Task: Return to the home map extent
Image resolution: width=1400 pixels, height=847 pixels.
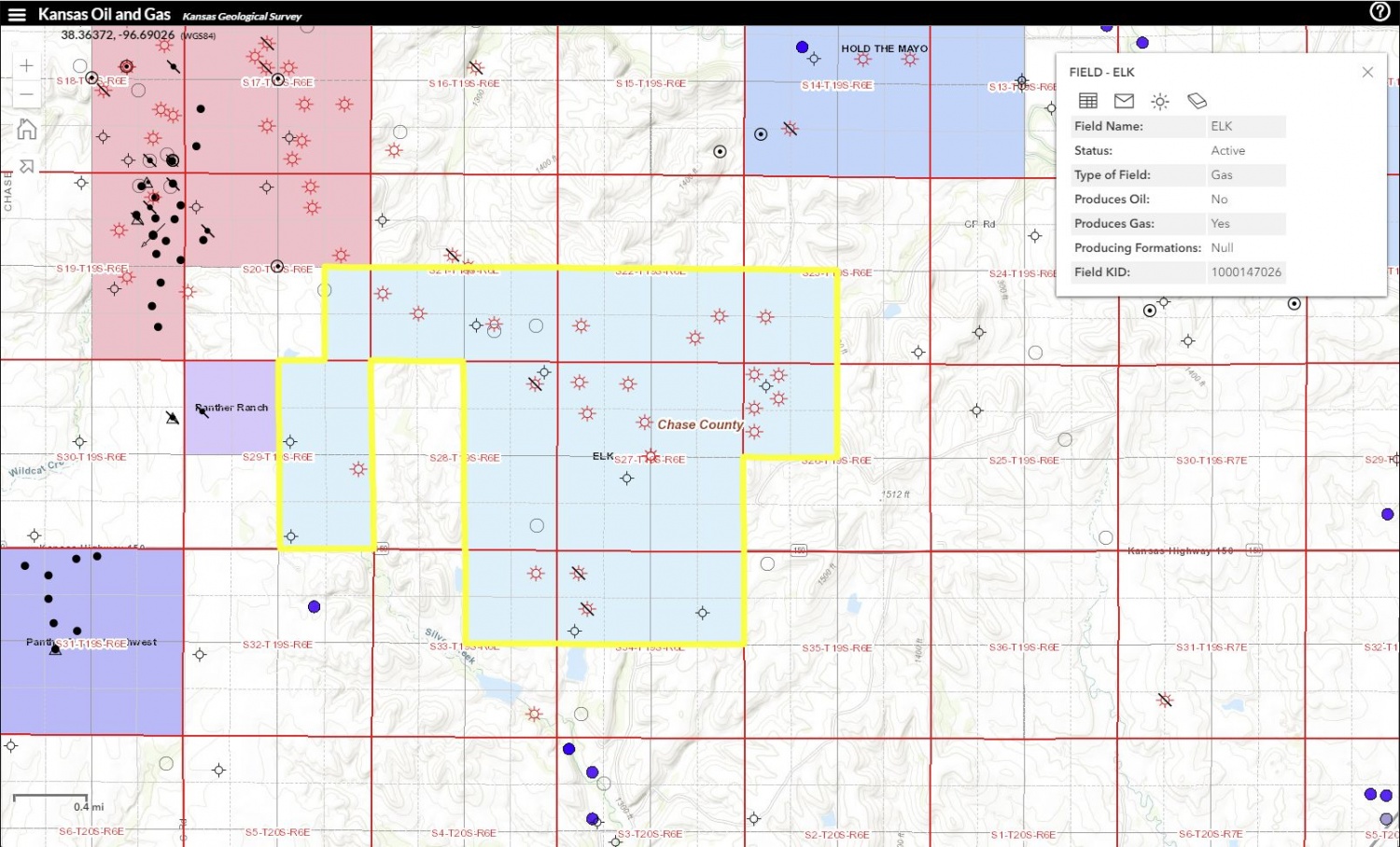Action: point(26,130)
